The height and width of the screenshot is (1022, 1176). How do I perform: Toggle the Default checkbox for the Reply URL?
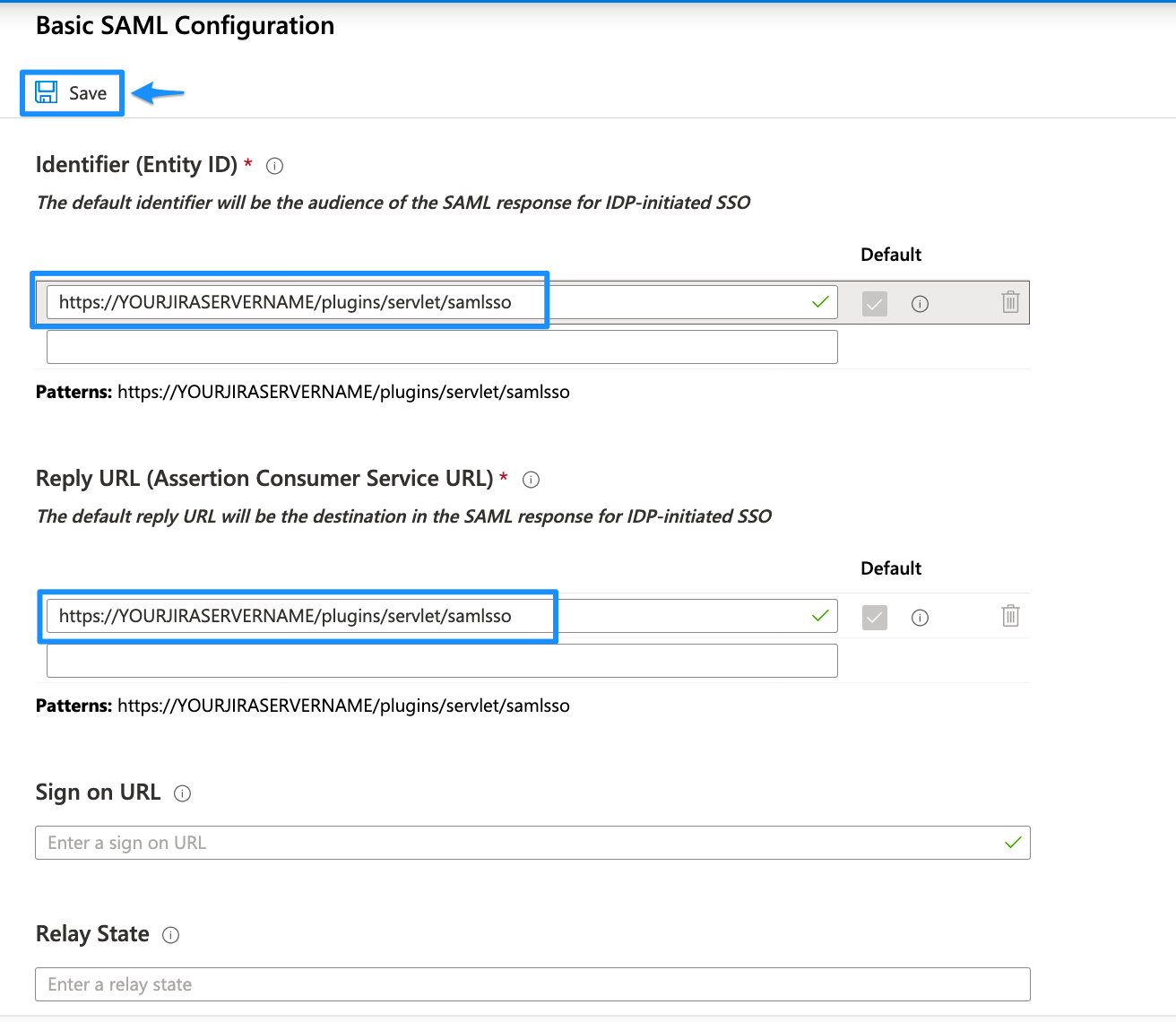(x=874, y=618)
